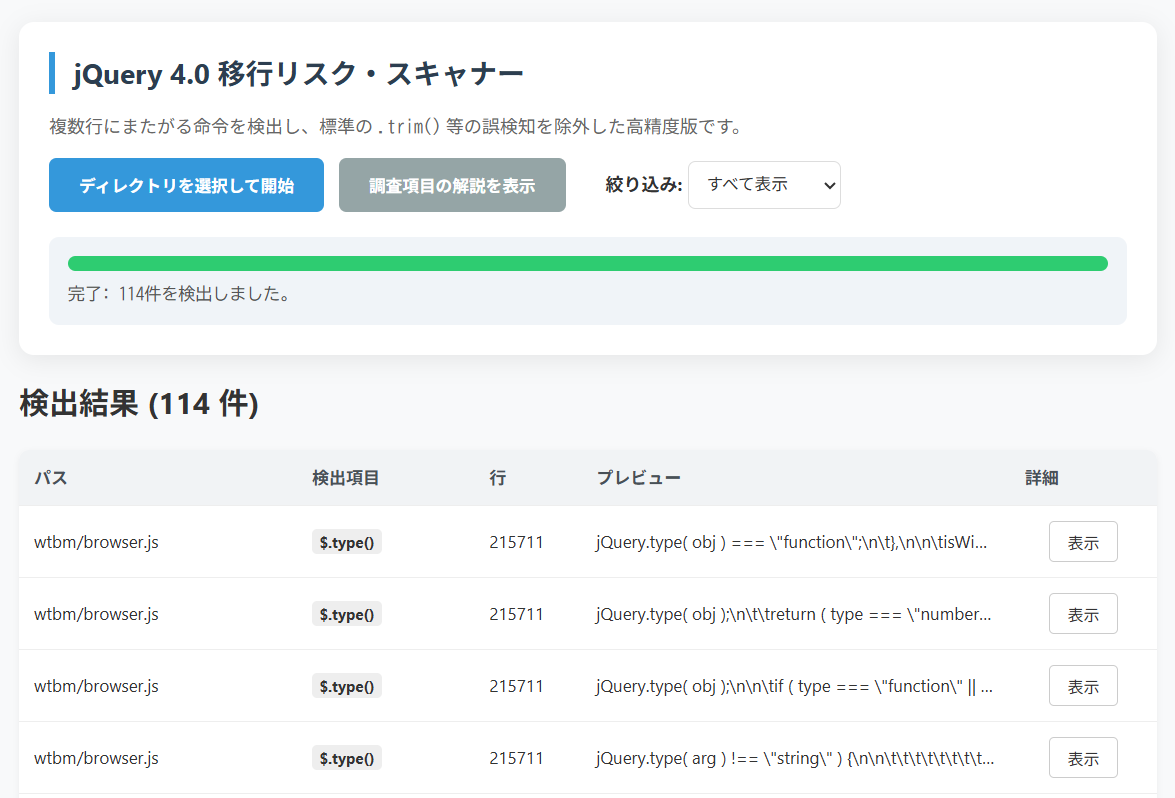Click $.type() tag in the type === "number row
The width and height of the screenshot is (1175, 798).
pyautogui.click(x=347, y=614)
